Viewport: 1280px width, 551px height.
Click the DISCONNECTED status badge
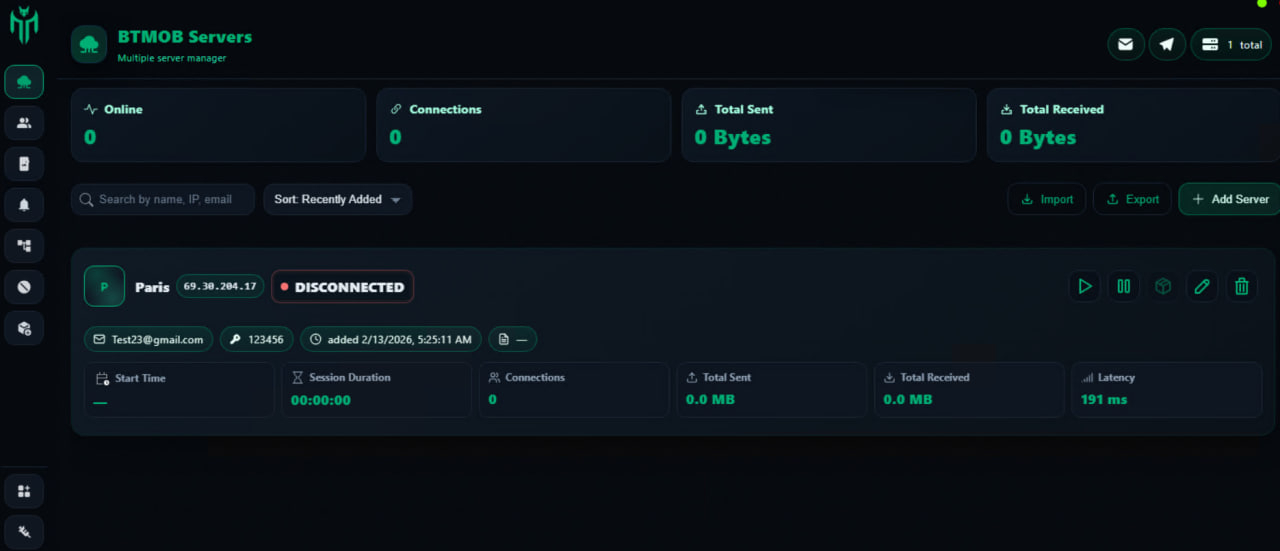pyautogui.click(x=342, y=287)
